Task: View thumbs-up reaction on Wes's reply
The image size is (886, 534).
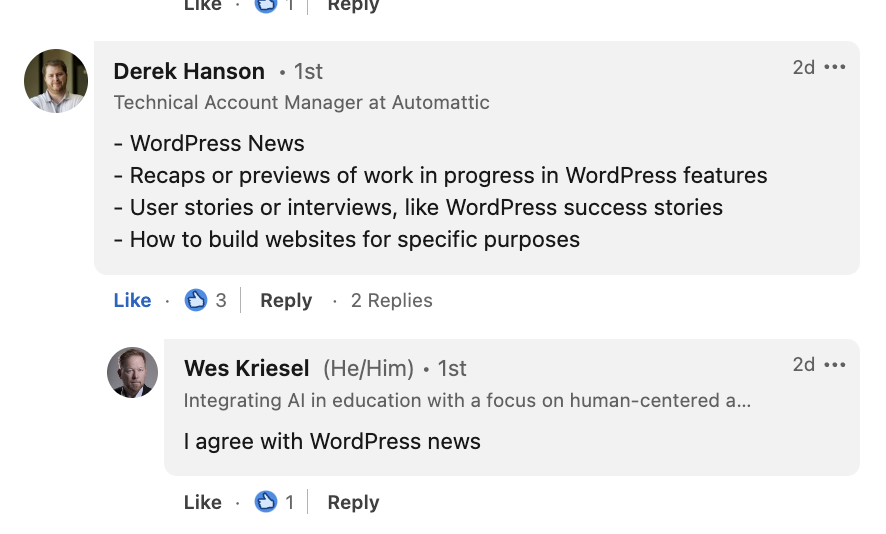Action: click(x=266, y=502)
